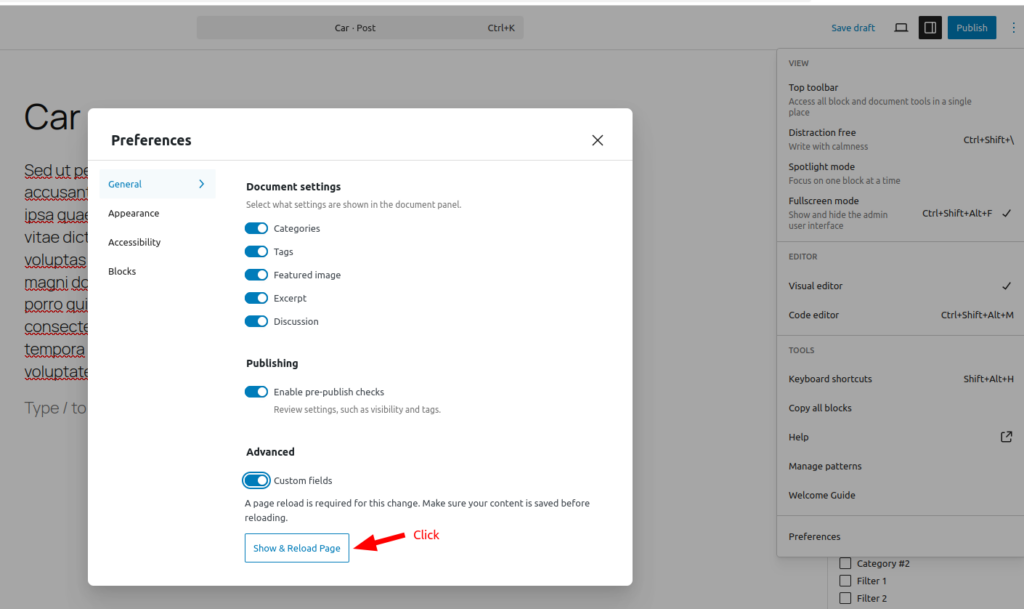Open the three-dot options menu

tap(1012, 28)
